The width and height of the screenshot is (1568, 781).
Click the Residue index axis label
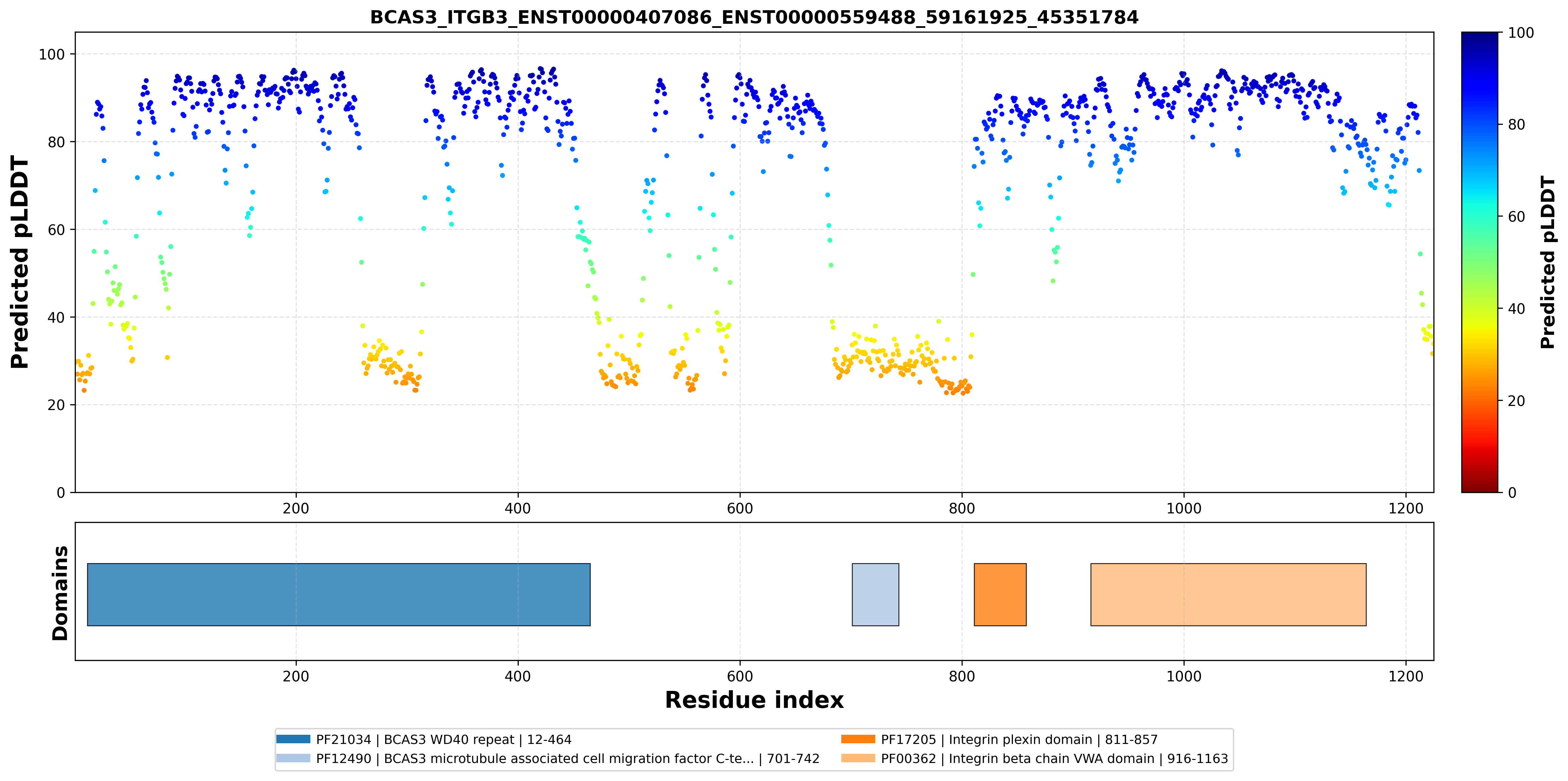(754, 699)
